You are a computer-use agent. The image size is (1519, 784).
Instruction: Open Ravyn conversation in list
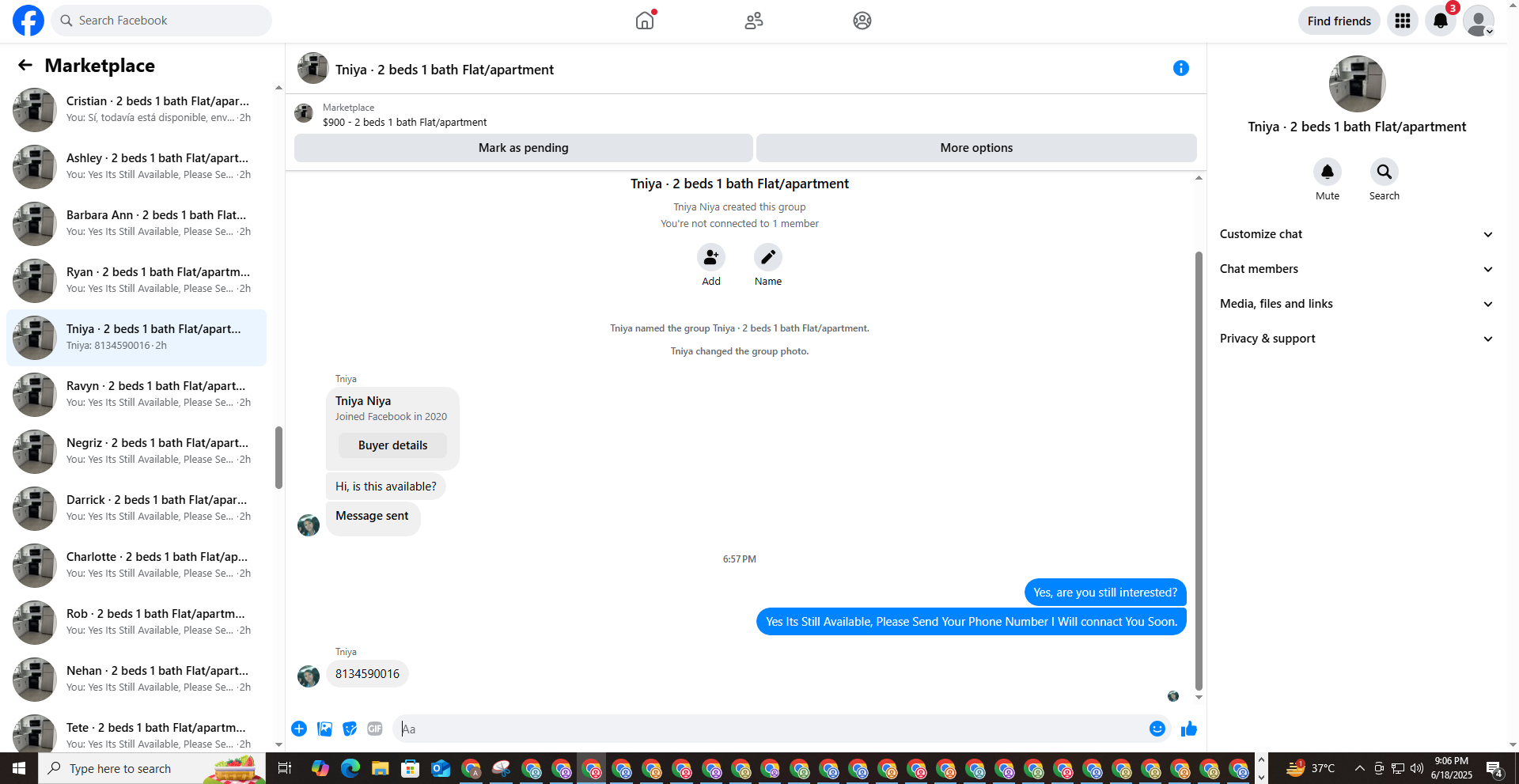(x=136, y=394)
